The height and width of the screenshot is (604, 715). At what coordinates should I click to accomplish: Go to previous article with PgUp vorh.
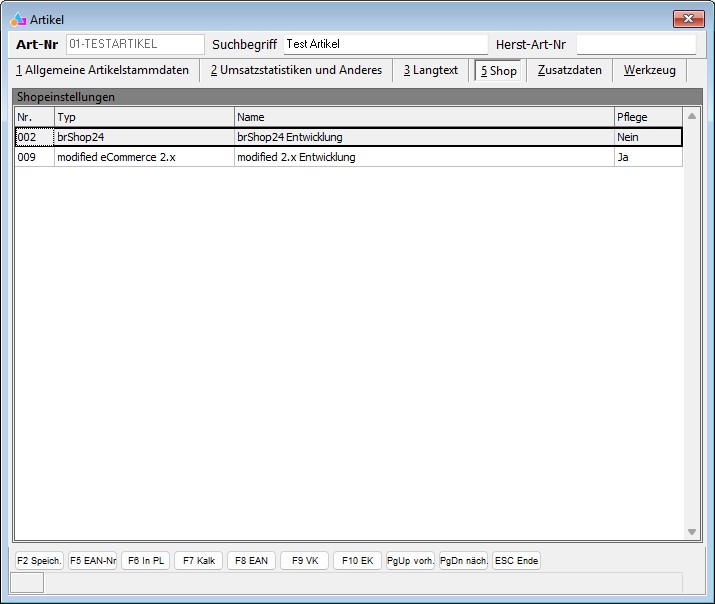point(410,561)
